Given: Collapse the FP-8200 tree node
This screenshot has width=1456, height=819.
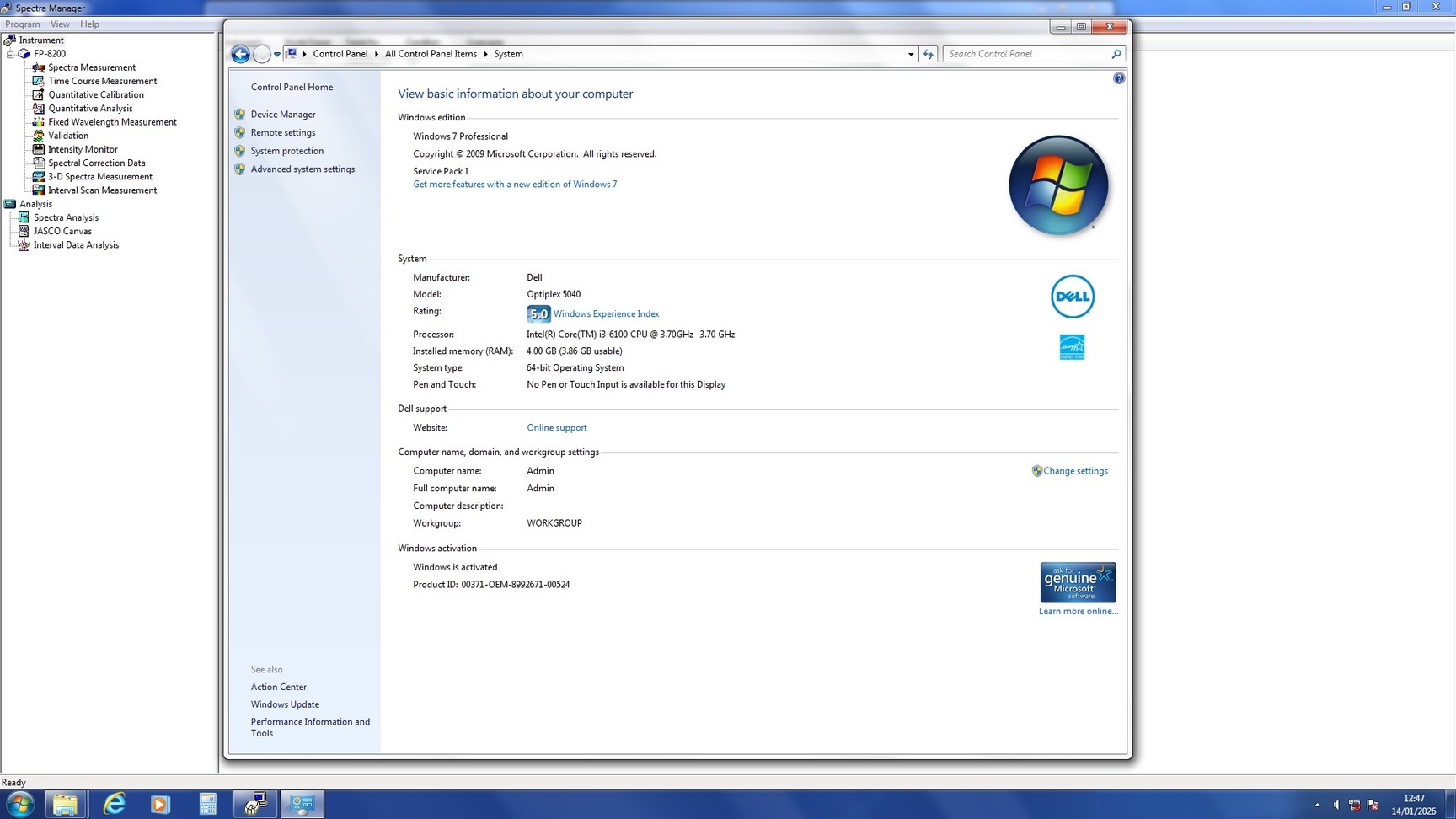Looking at the screenshot, I should [x=10, y=54].
